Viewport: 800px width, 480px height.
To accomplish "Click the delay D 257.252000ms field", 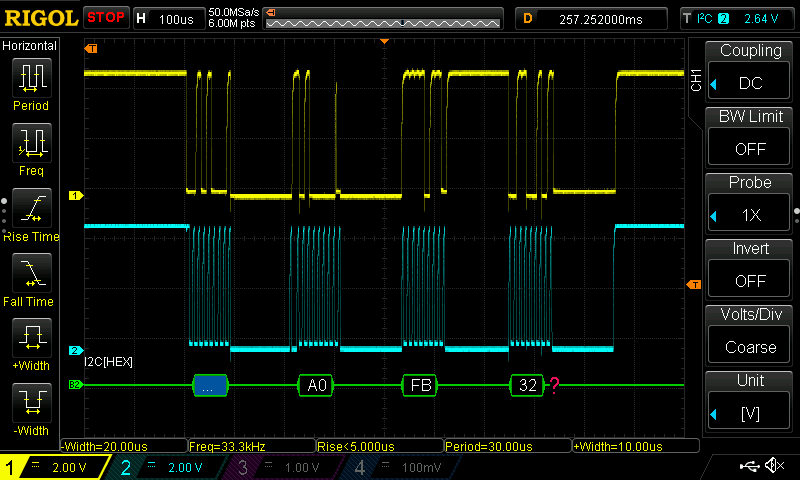I will point(591,19).
